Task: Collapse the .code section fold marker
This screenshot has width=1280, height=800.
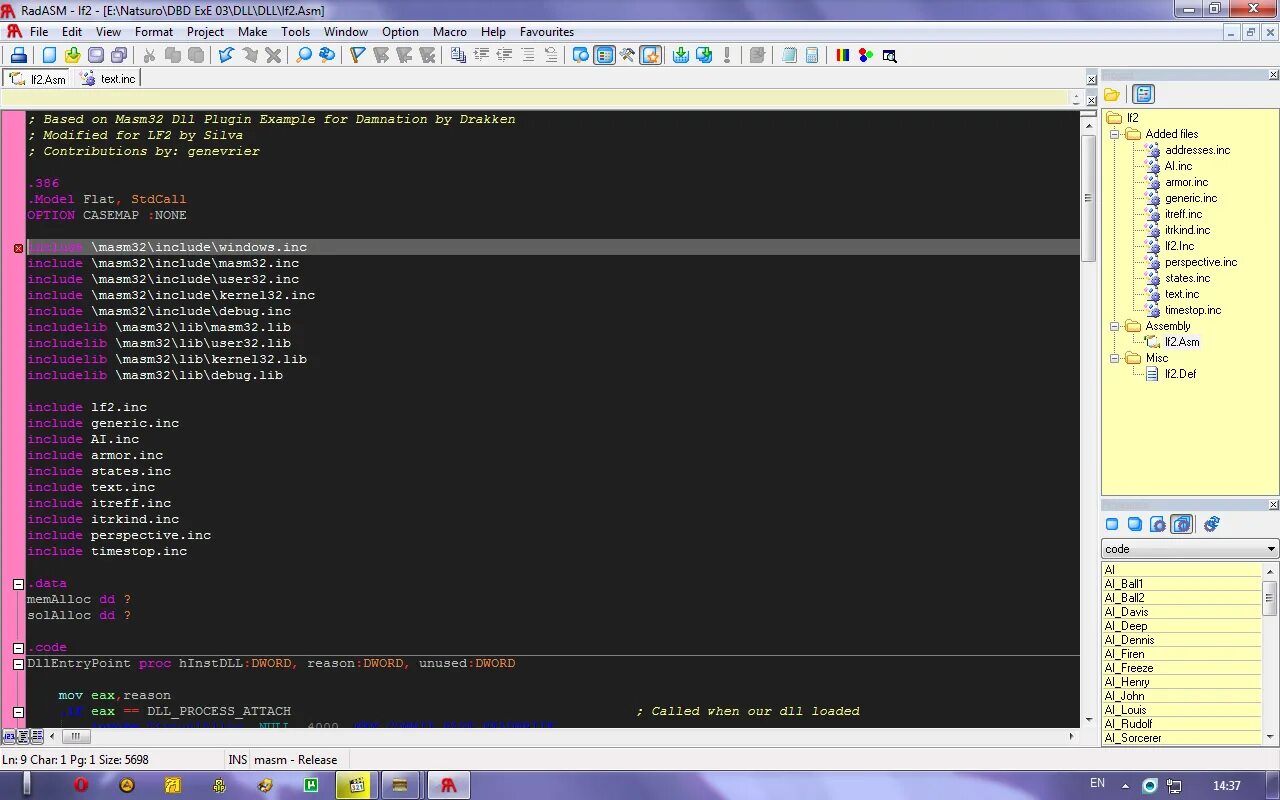Action: tap(18, 648)
